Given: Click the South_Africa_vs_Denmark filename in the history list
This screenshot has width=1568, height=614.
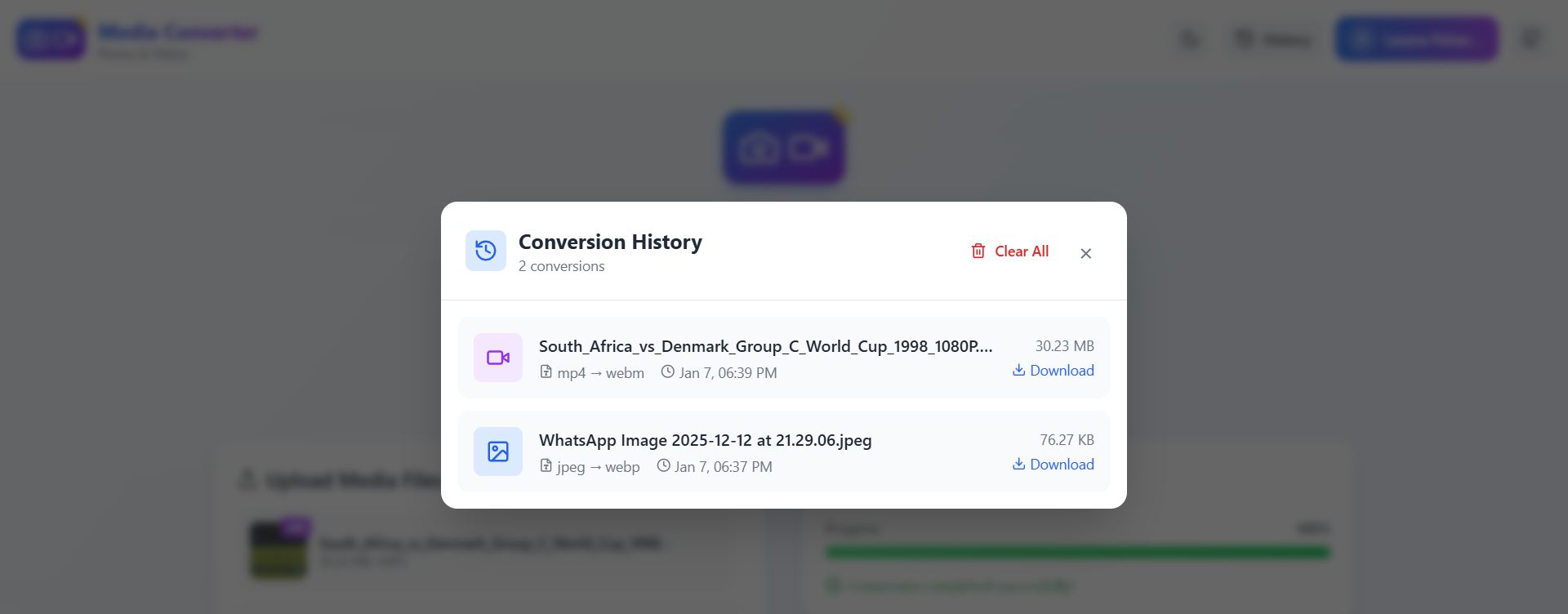Looking at the screenshot, I should (765, 346).
